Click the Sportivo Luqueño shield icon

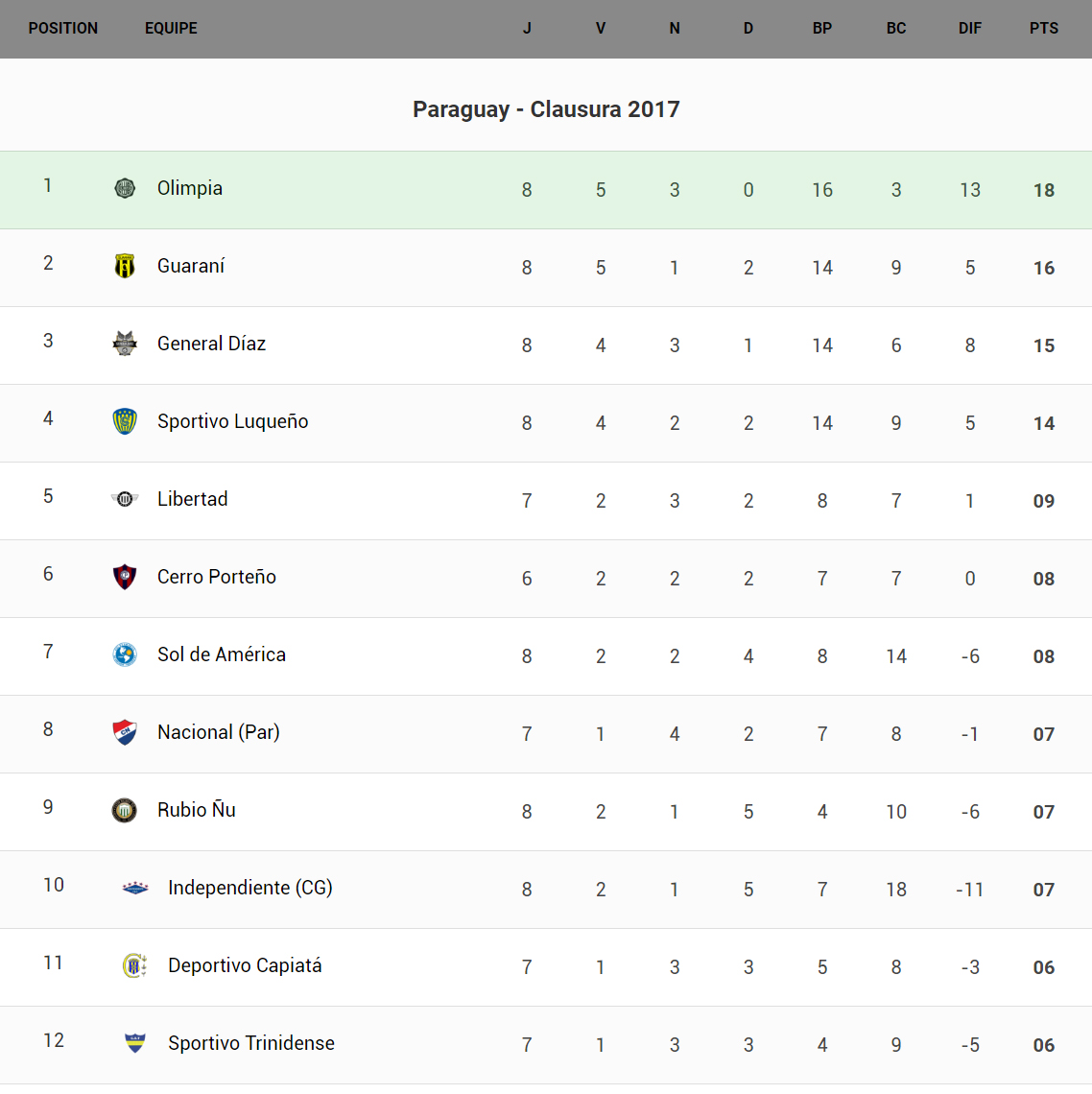[125, 421]
